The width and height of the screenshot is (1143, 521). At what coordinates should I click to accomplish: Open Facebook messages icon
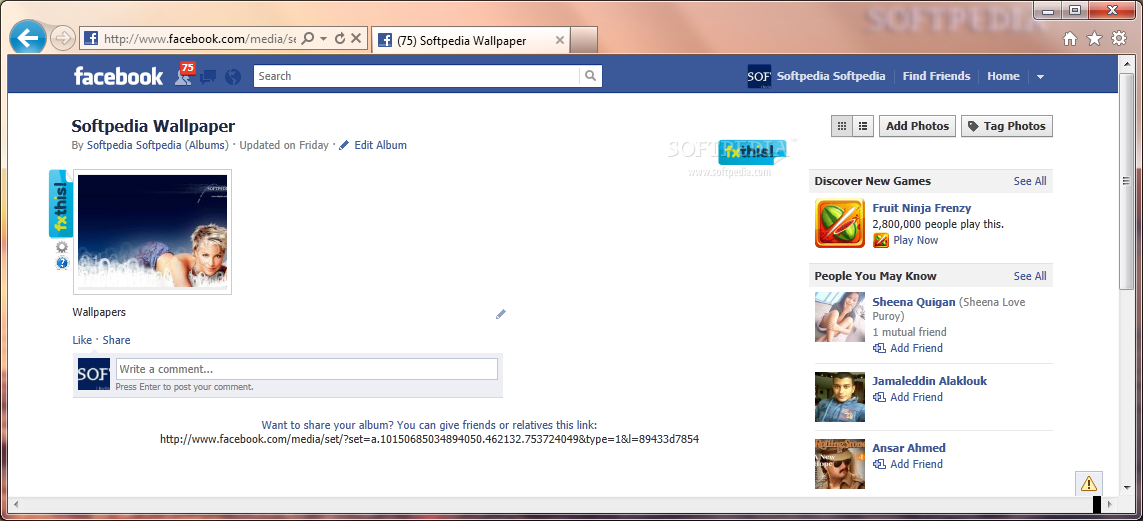click(x=208, y=76)
